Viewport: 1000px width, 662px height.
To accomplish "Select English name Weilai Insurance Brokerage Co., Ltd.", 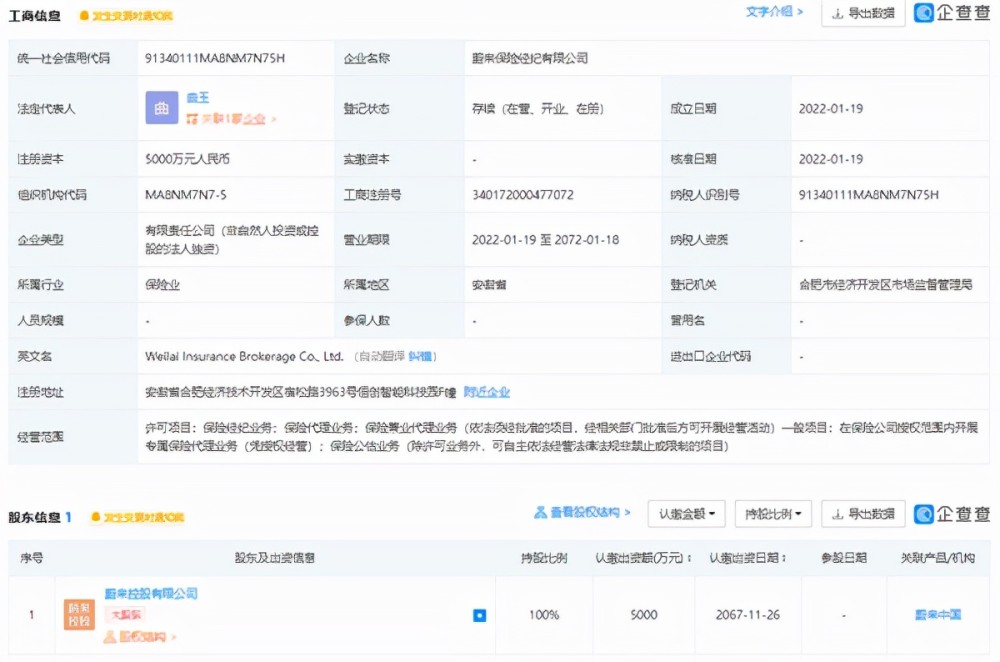I will (244, 357).
